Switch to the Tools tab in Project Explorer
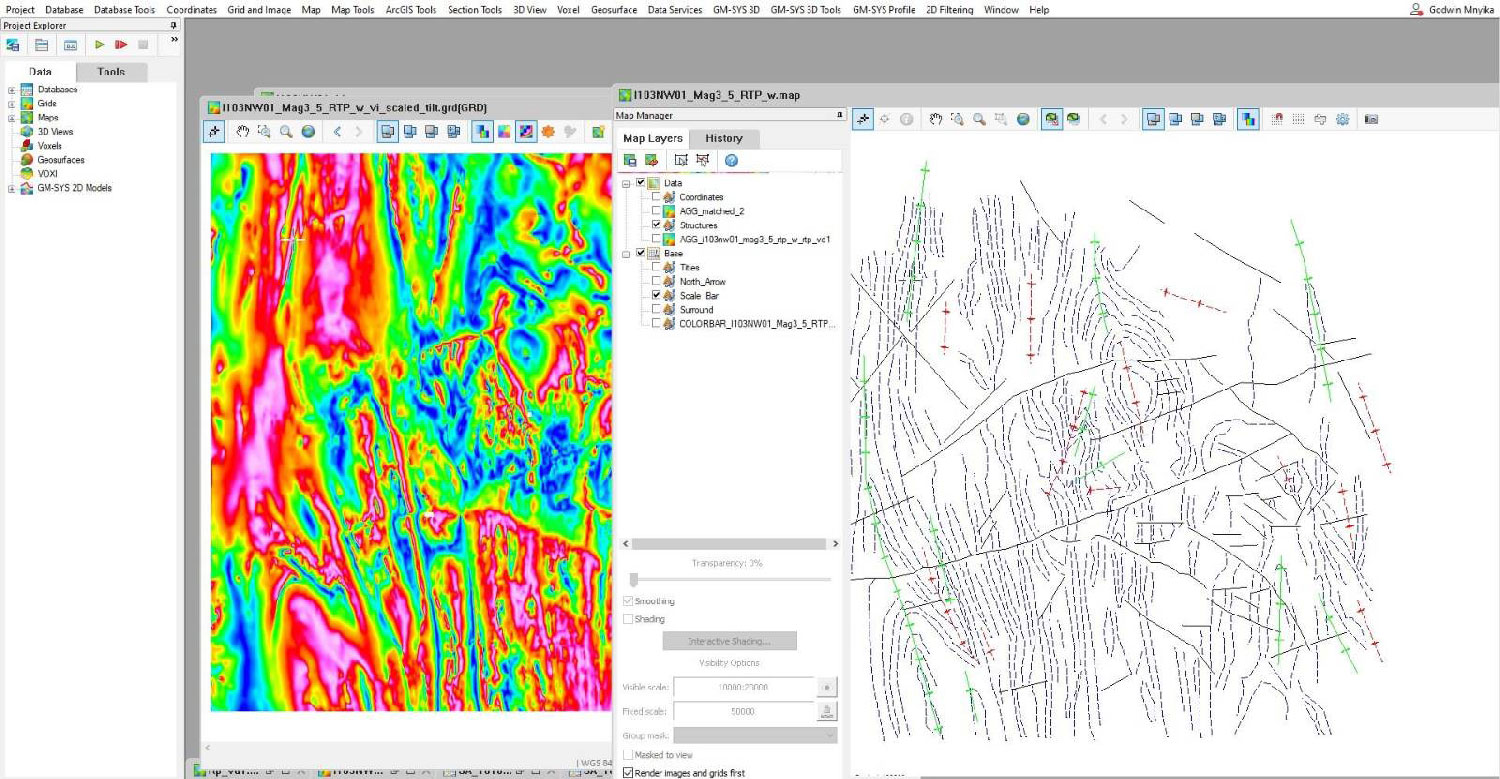1500x779 pixels. pos(111,72)
